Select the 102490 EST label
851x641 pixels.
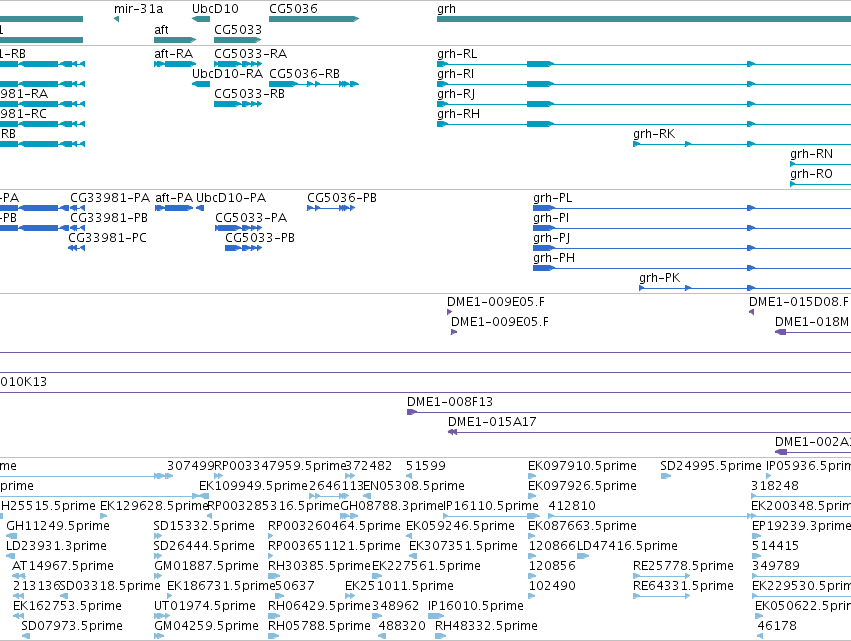pos(552,586)
